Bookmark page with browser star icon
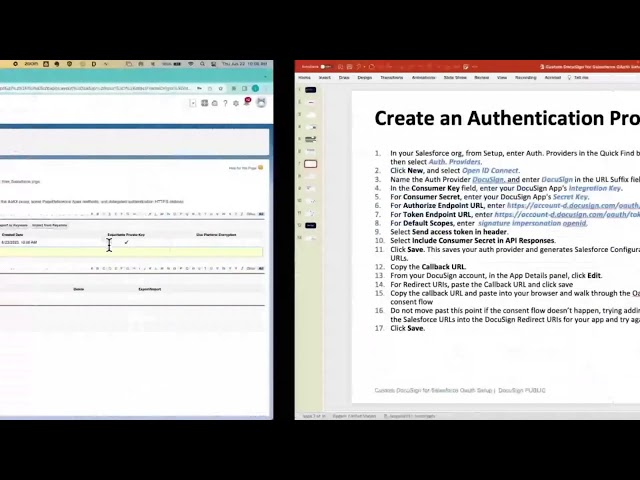 pos(221,89)
